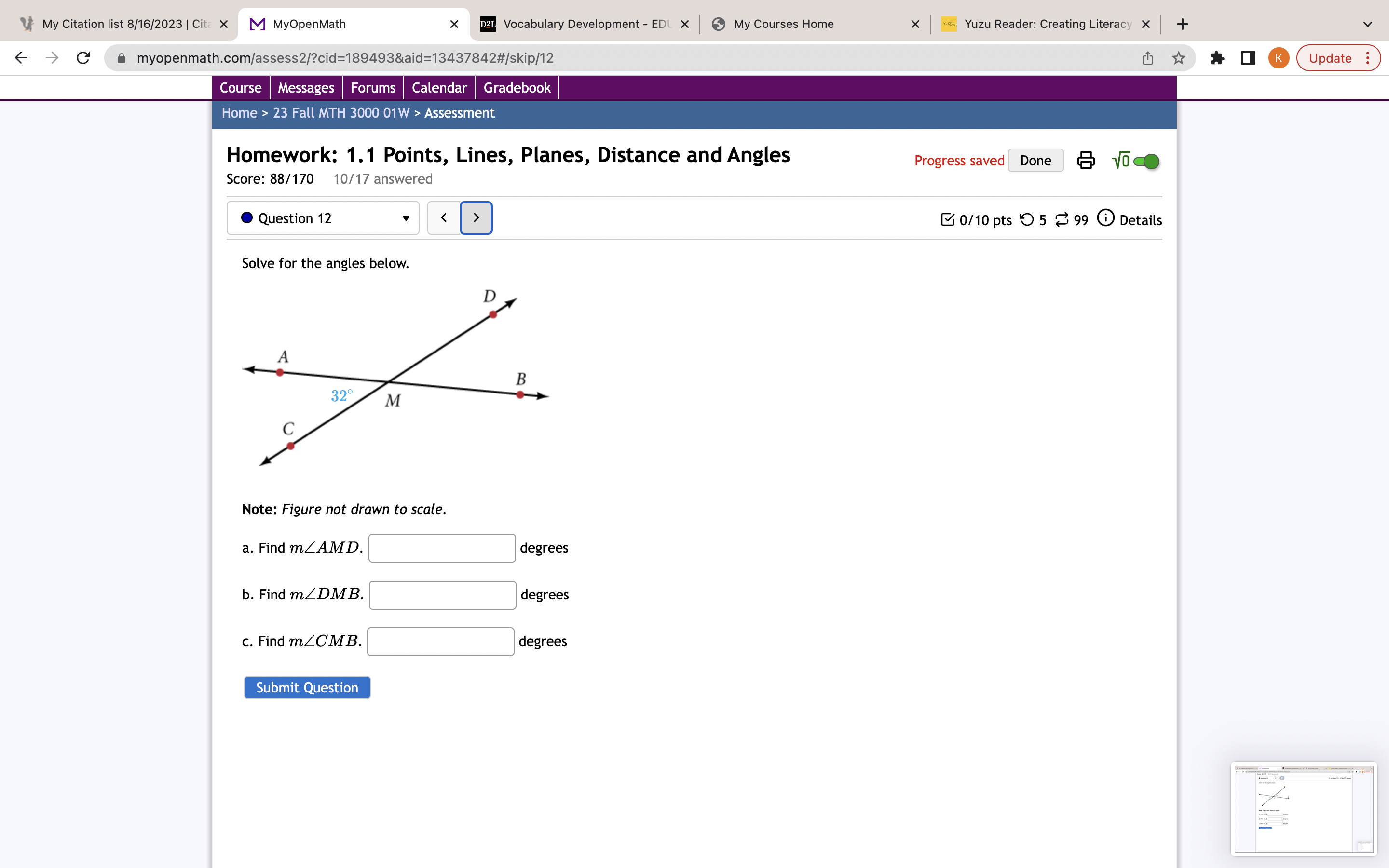Switch to Vocabulary Development tab
The width and height of the screenshot is (1389, 868).
585,24
